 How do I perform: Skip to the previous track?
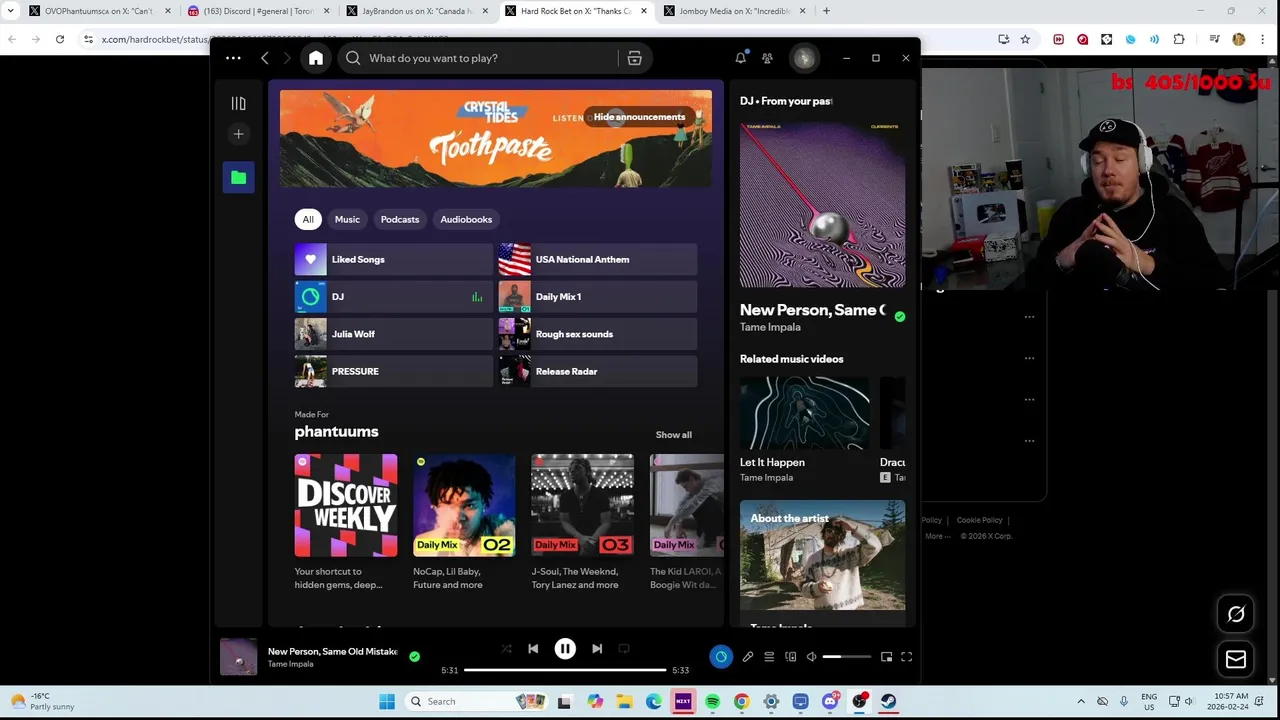pyautogui.click(x=533, y=649)
